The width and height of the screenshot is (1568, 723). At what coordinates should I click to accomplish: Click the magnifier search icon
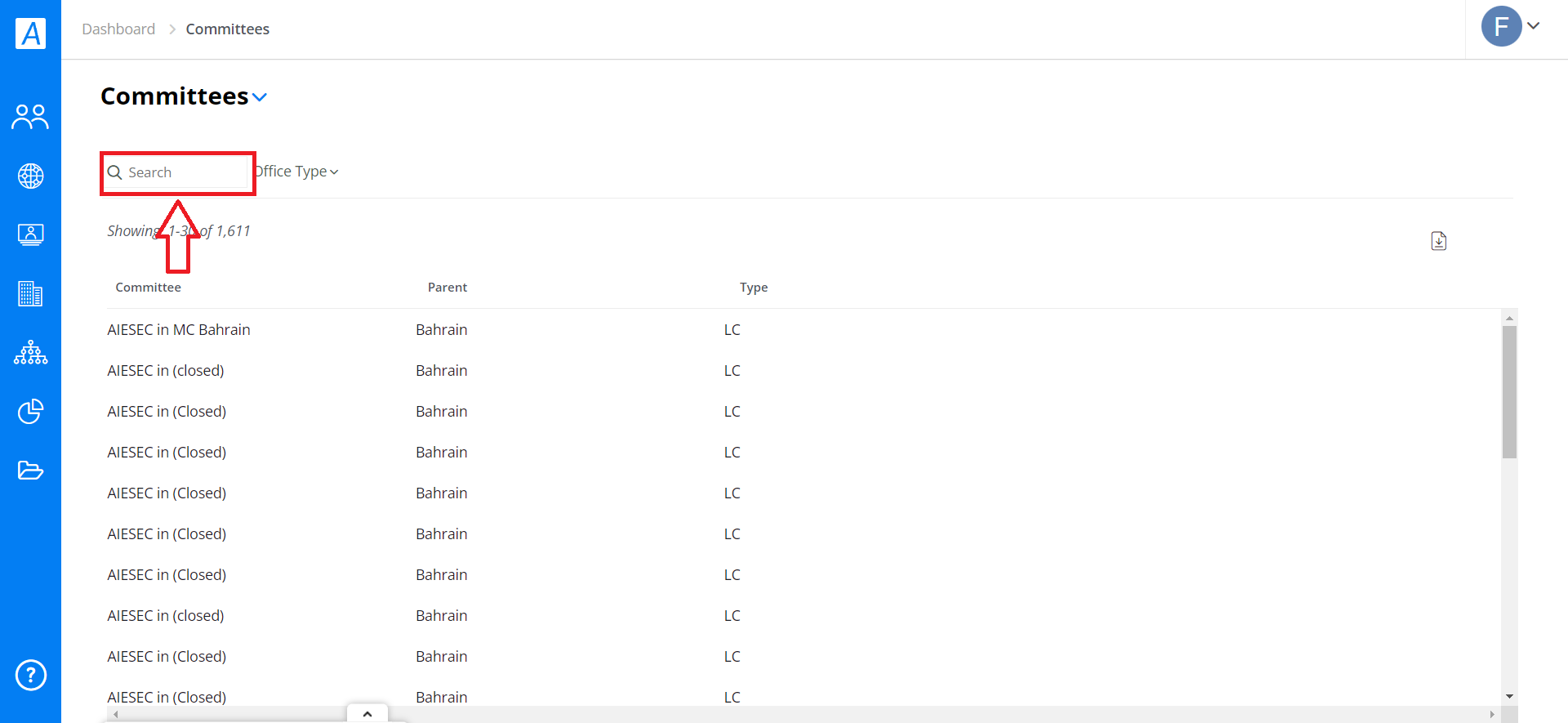click(115, 172)
